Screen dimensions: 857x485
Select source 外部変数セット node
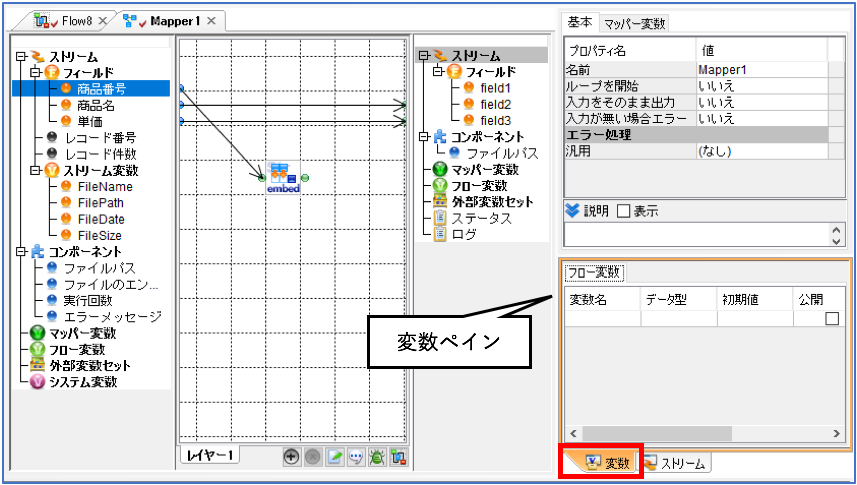point(90,365)
